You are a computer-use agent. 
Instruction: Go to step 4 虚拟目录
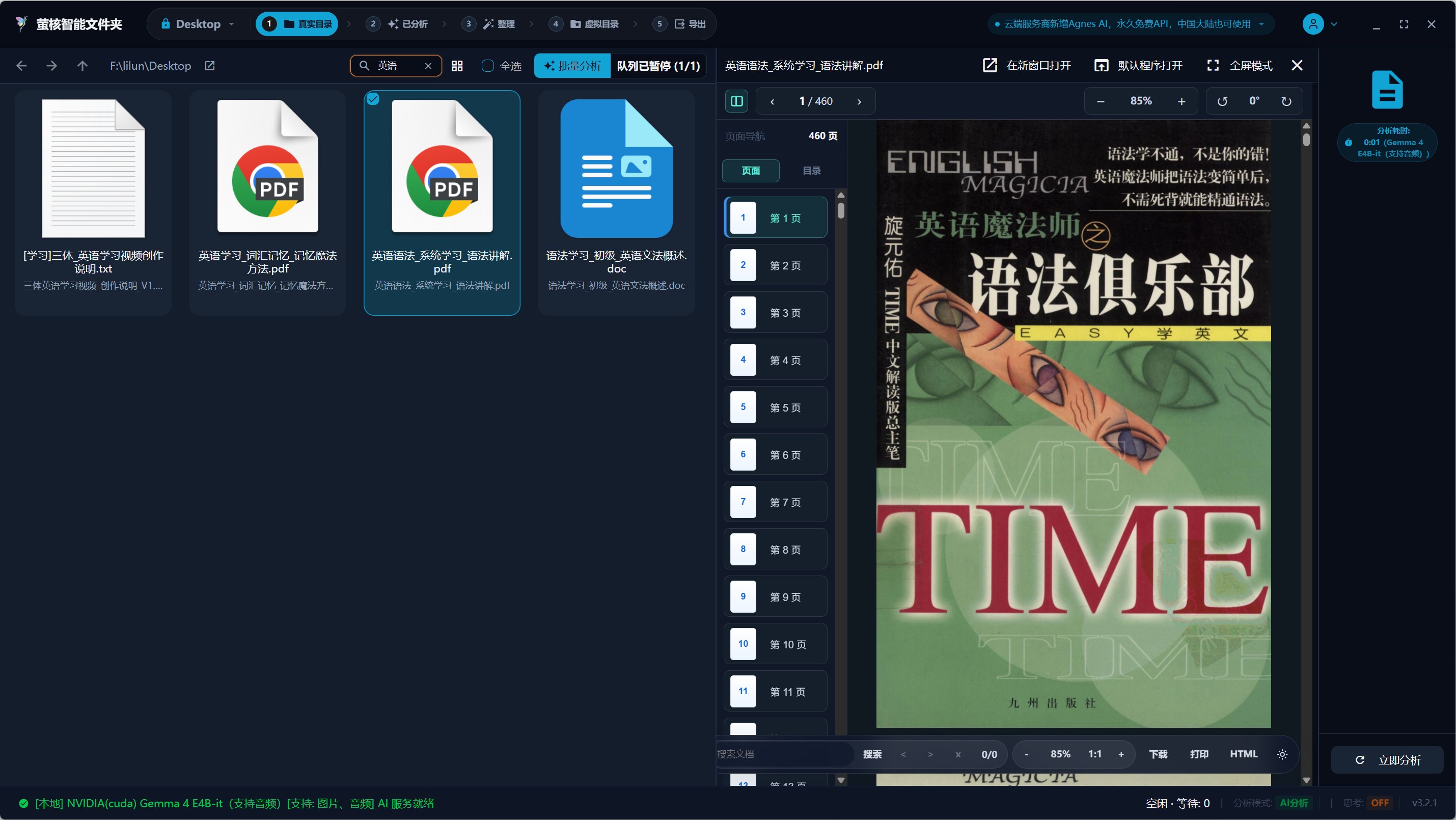(584, 24)
